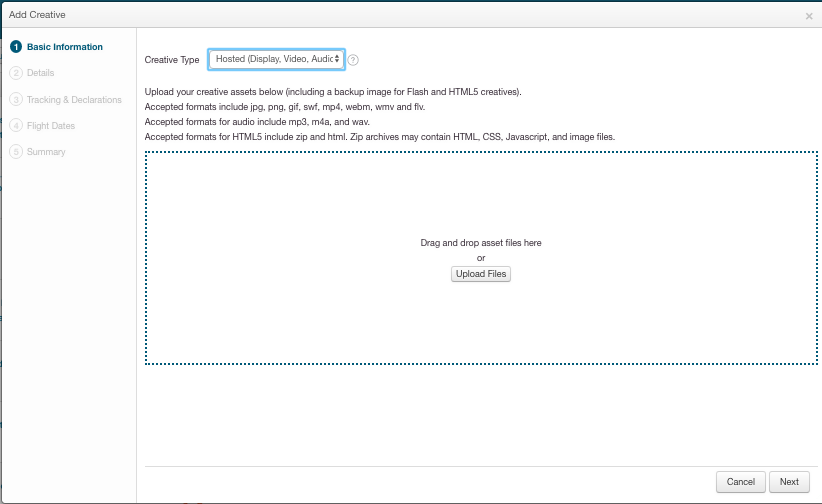Click the 'Drag and drop asset files here' text
The height and width of the screenshot is (504, 822).
pyautogui.click(x=481, y=243)
